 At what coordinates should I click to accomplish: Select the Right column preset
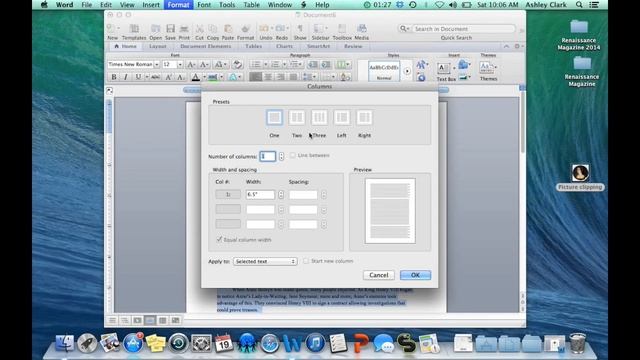click(x=364, y=118)
